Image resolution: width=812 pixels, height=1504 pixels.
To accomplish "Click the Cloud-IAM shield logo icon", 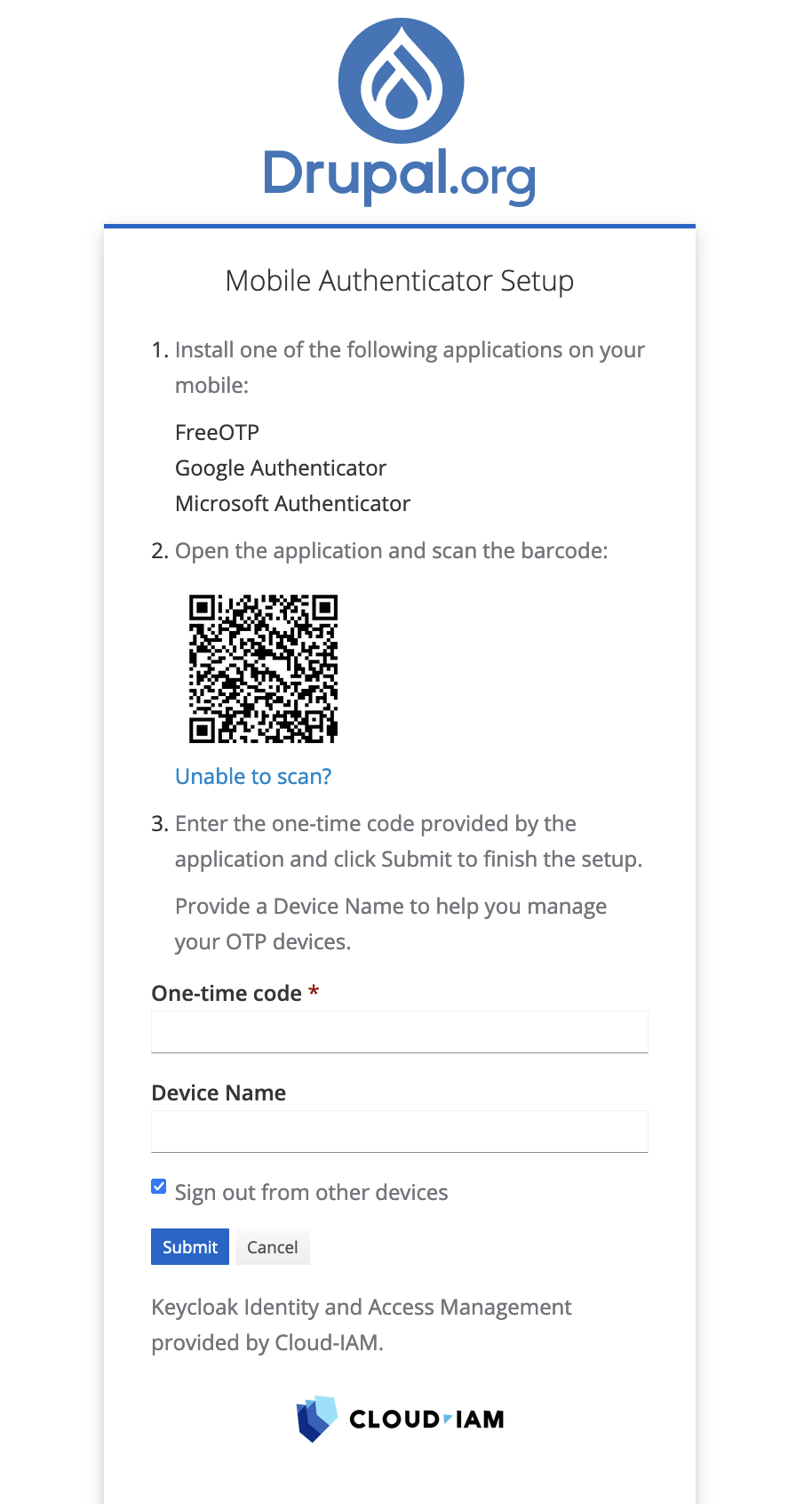I will tap(316, 1418).
